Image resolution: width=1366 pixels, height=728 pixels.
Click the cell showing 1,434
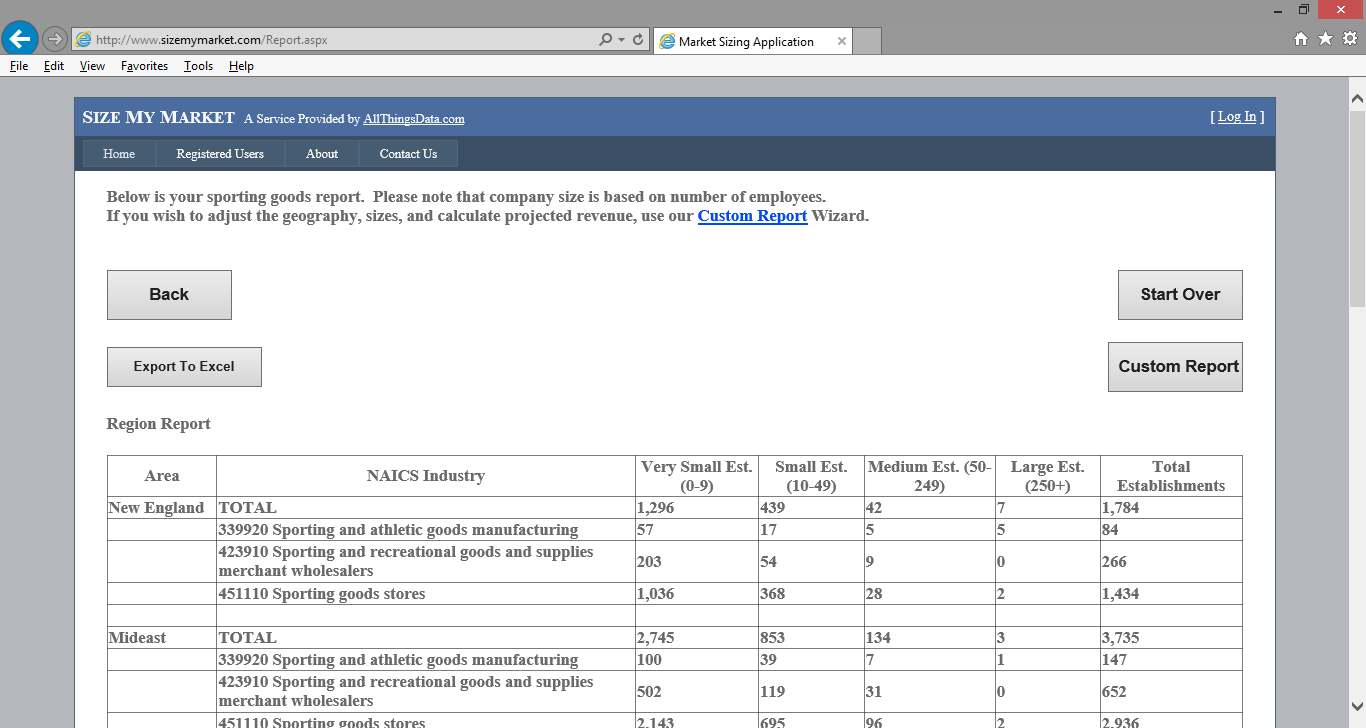coord(1171,594)
